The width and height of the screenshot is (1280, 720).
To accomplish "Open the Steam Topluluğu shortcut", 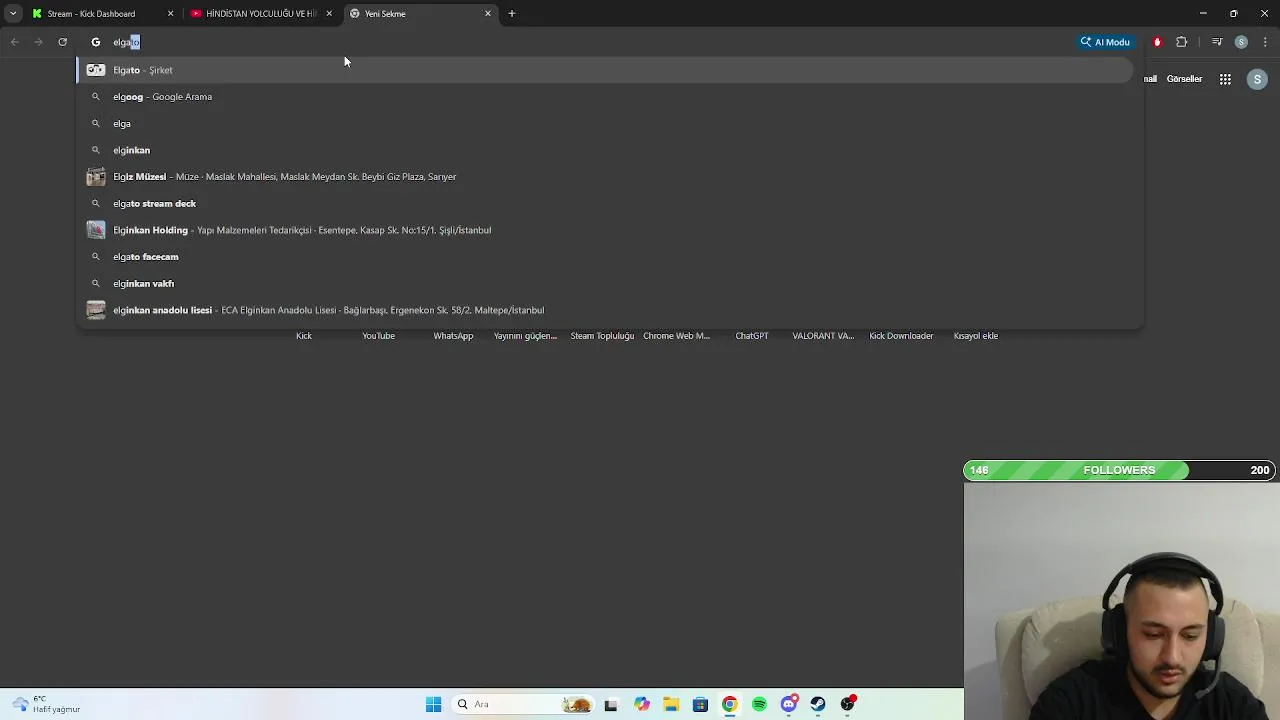I will (x=602, y=336).
